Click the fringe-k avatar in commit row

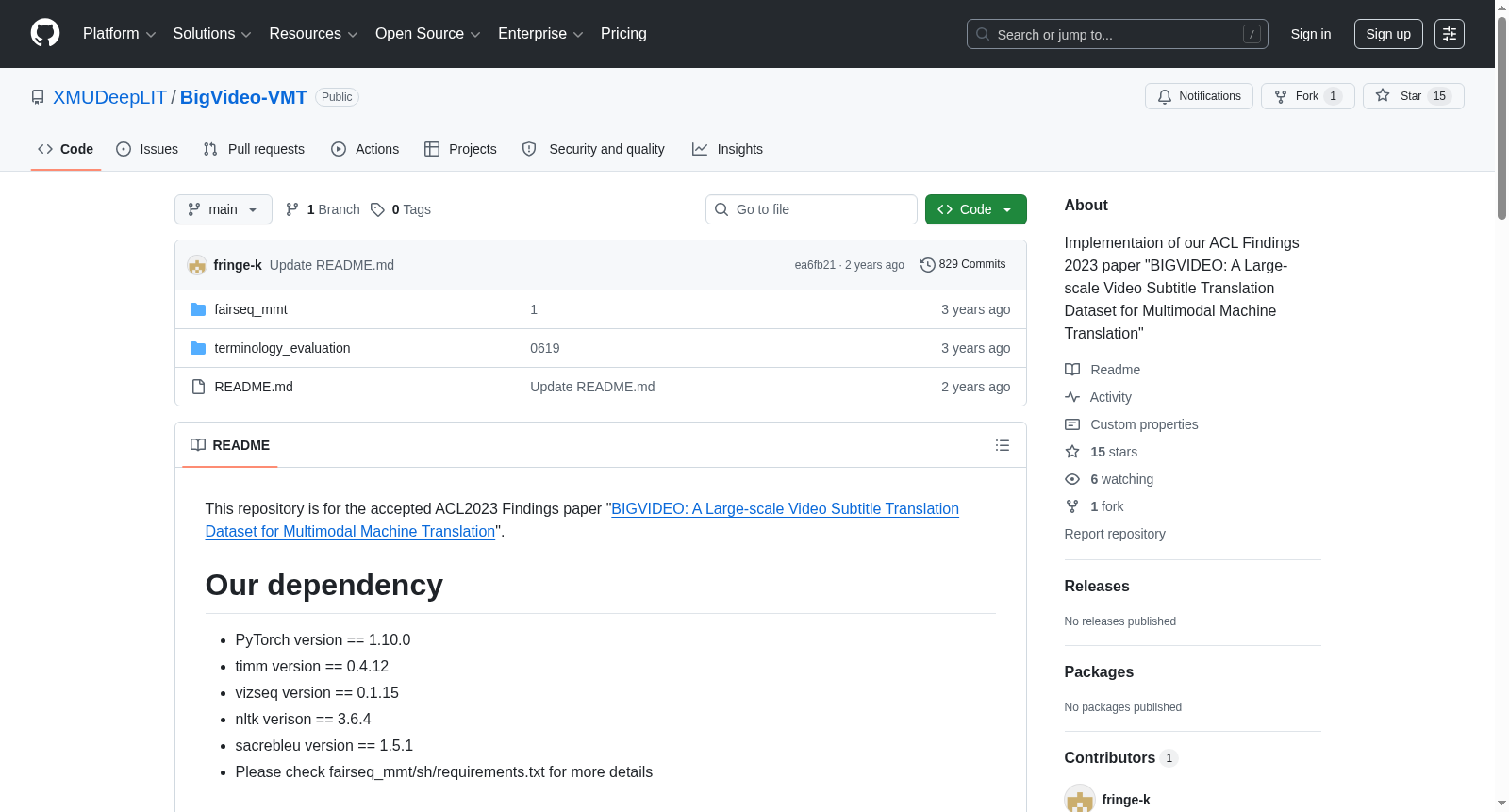pos(197,265)
